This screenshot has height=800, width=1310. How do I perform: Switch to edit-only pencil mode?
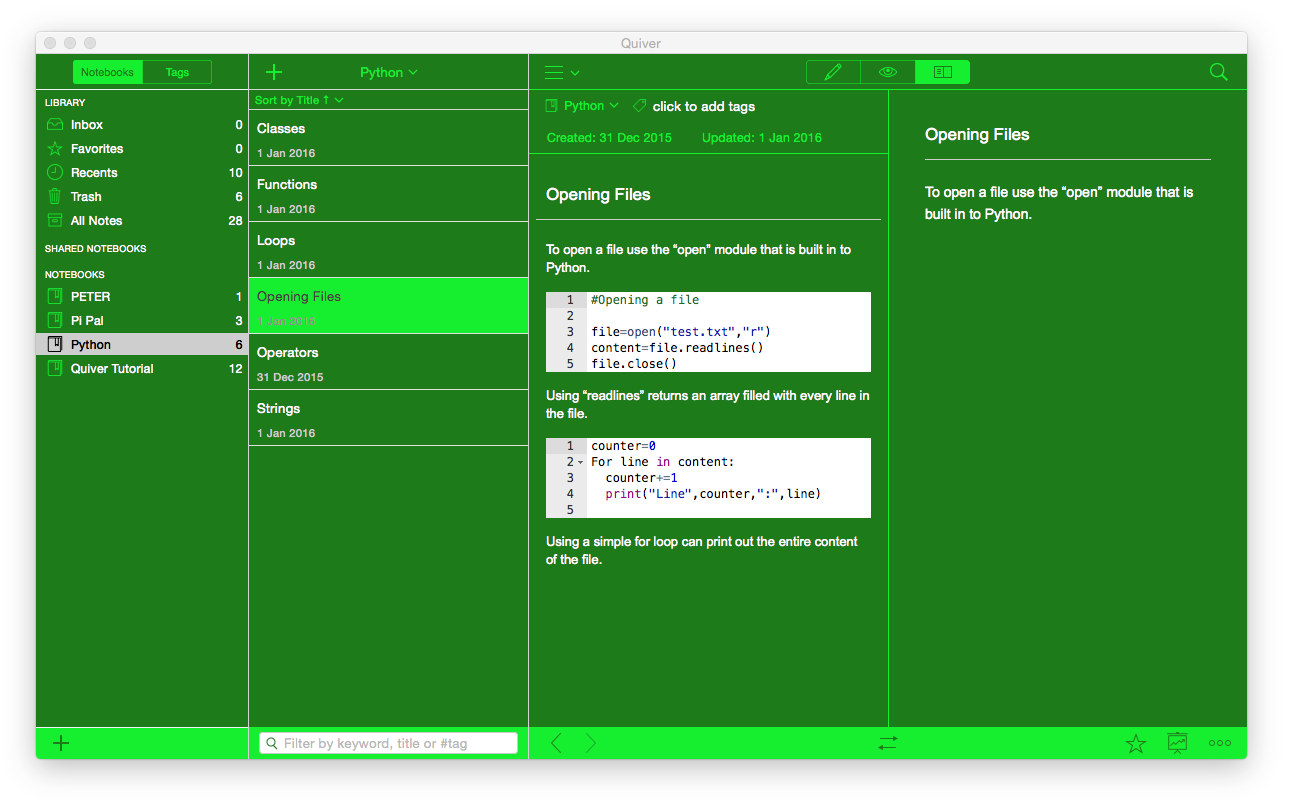(x=833, y=72)
